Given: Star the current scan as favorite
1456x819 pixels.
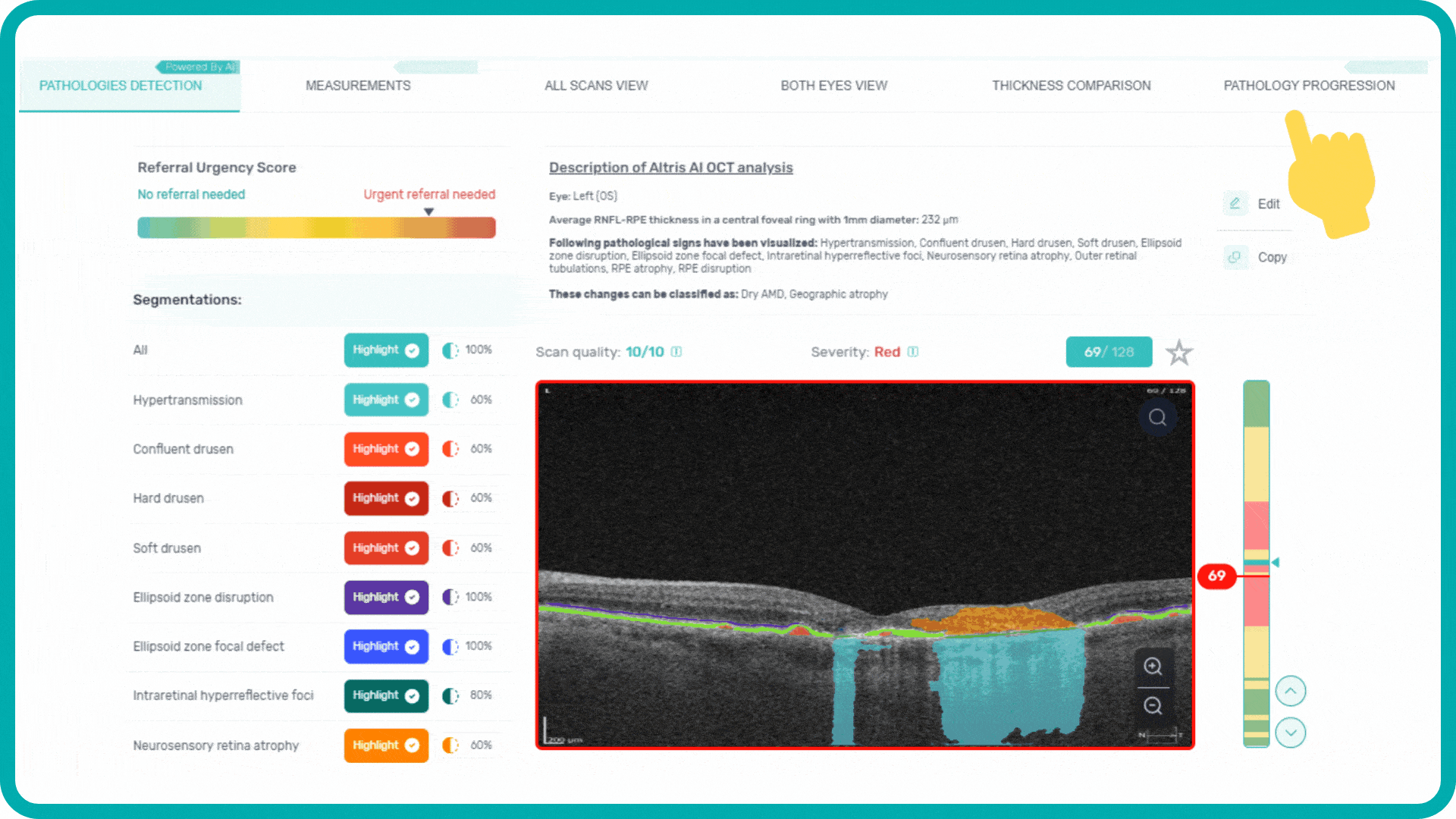Looking at the screenshot, I should (1179, 353).
